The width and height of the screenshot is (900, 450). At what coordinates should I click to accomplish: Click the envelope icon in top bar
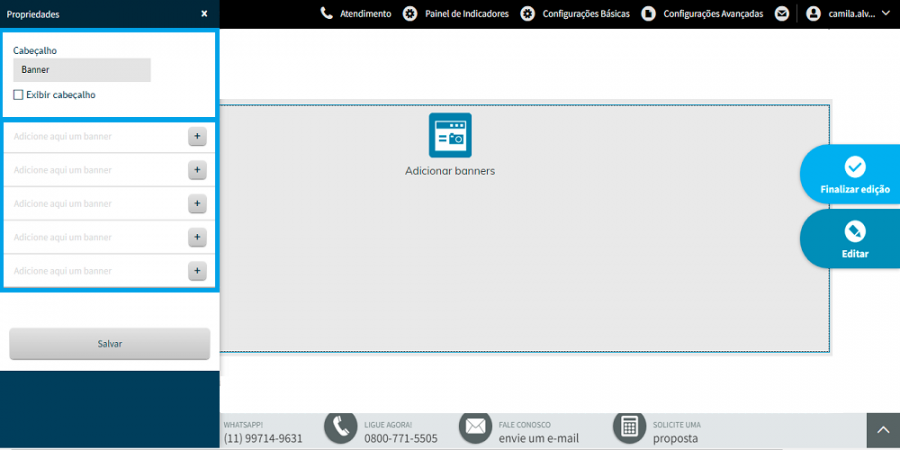click(x=782, y=14)
